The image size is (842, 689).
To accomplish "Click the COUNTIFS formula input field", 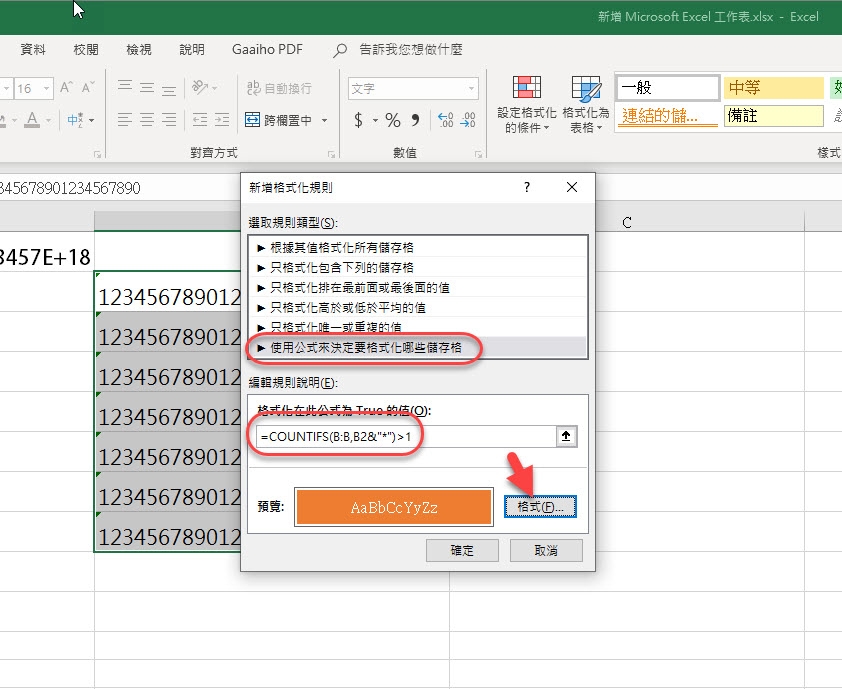I will 405,436.
